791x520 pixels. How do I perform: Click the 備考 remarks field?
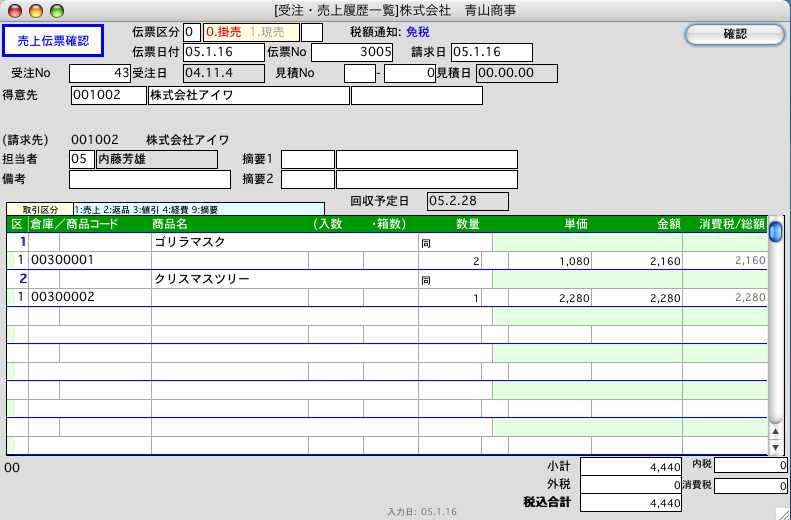[149, 180]
